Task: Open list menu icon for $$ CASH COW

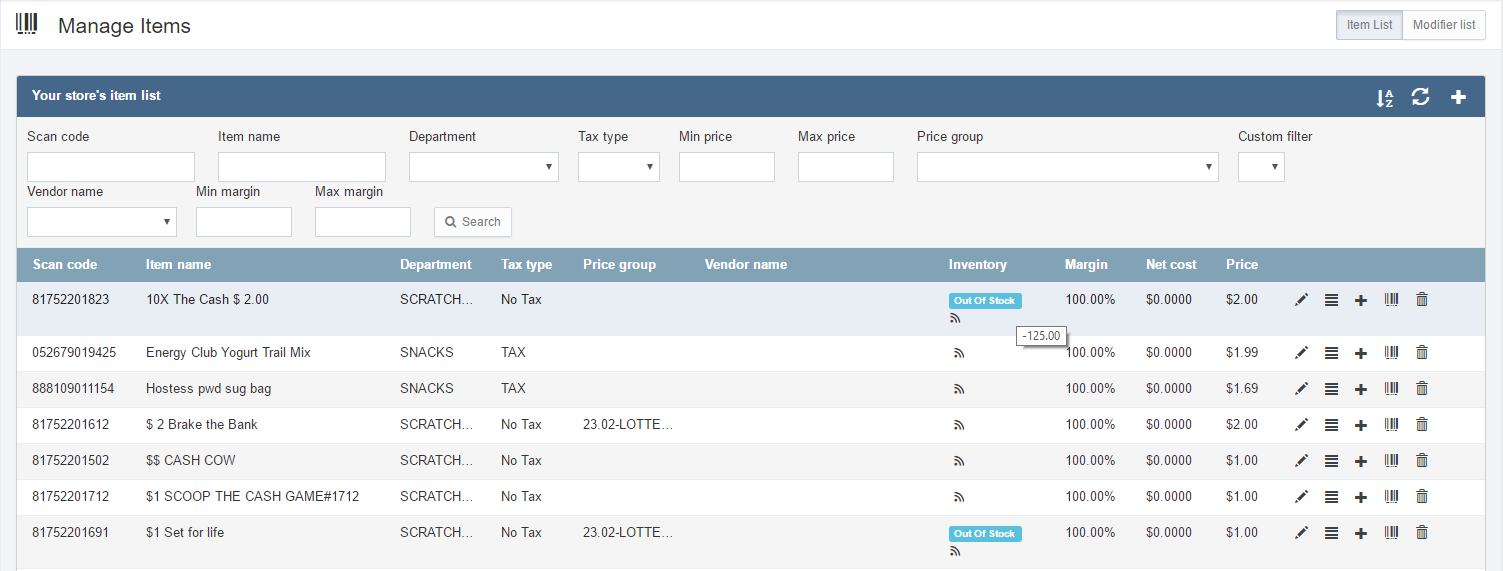Action: [1331, 461]
